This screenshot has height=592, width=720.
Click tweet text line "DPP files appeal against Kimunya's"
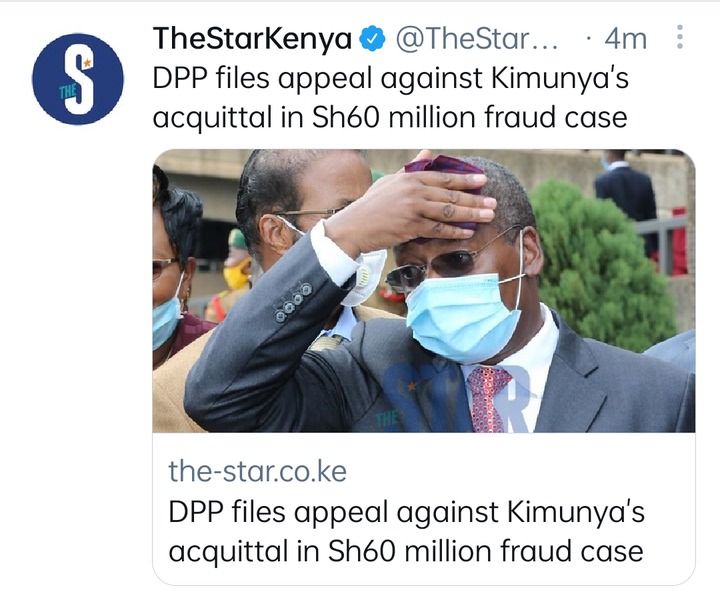point(390,78)
